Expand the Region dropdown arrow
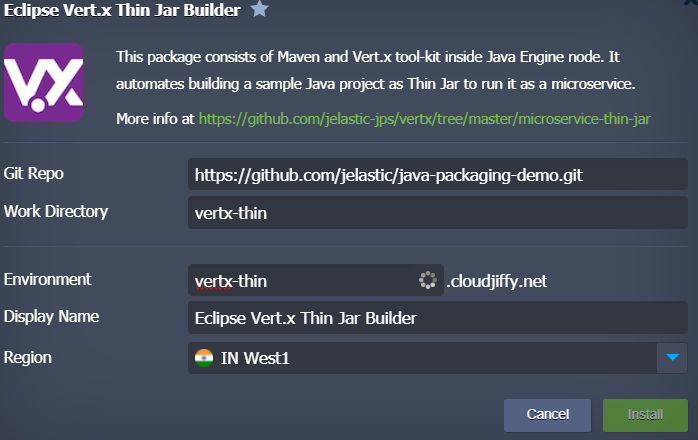The image size is (698, 440). (673, 358)
